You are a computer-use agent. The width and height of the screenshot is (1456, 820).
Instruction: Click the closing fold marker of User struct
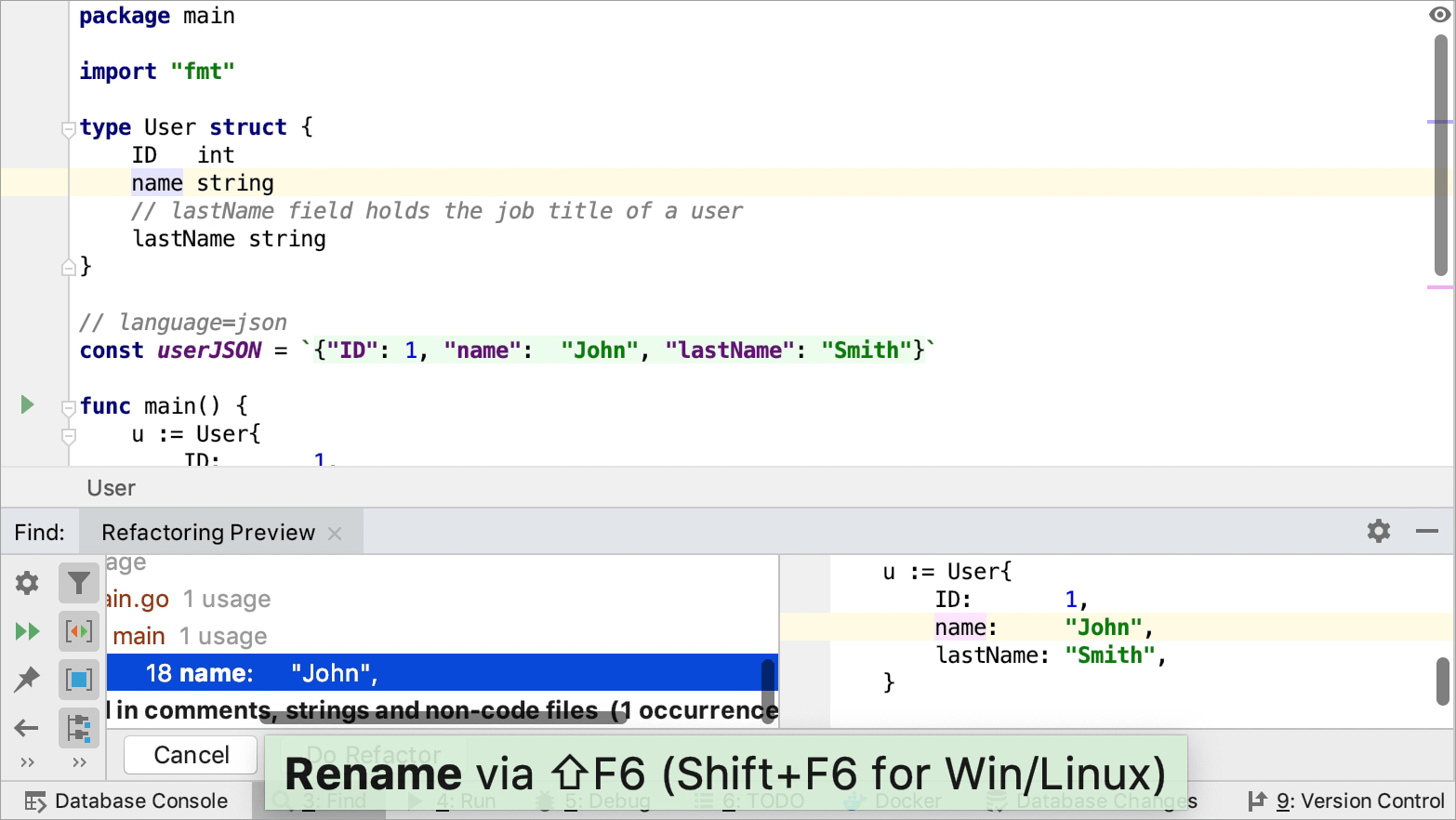click(x=68, y=268)
